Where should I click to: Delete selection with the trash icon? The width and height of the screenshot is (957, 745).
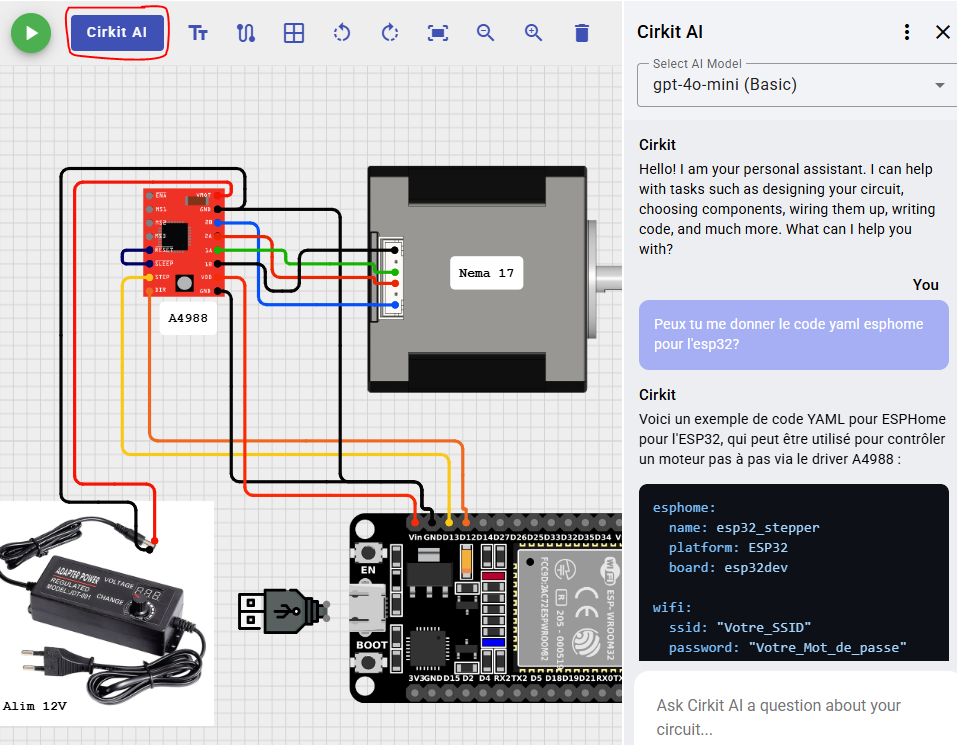click(x=582, y=32)
